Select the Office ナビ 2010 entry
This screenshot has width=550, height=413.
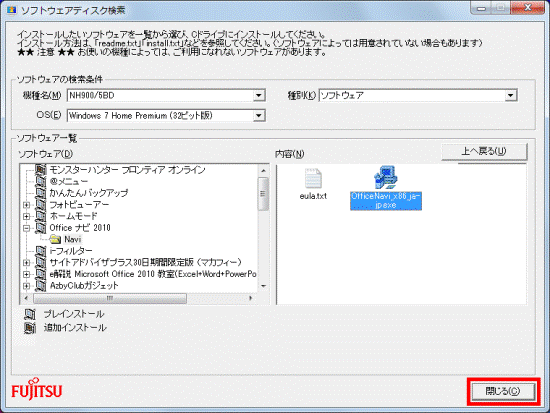tap(80, 228)
